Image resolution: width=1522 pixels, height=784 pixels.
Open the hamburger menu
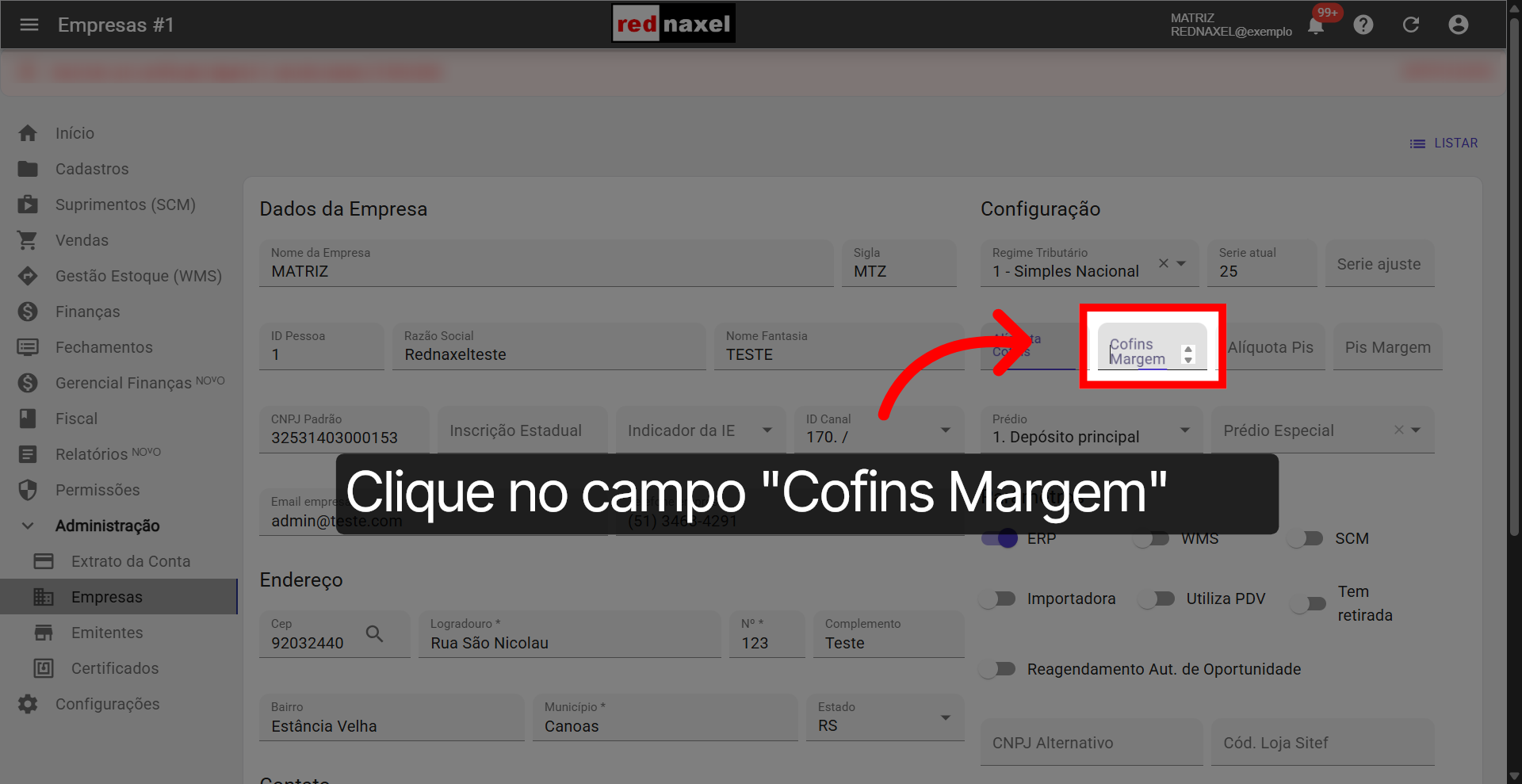[29, 25]
